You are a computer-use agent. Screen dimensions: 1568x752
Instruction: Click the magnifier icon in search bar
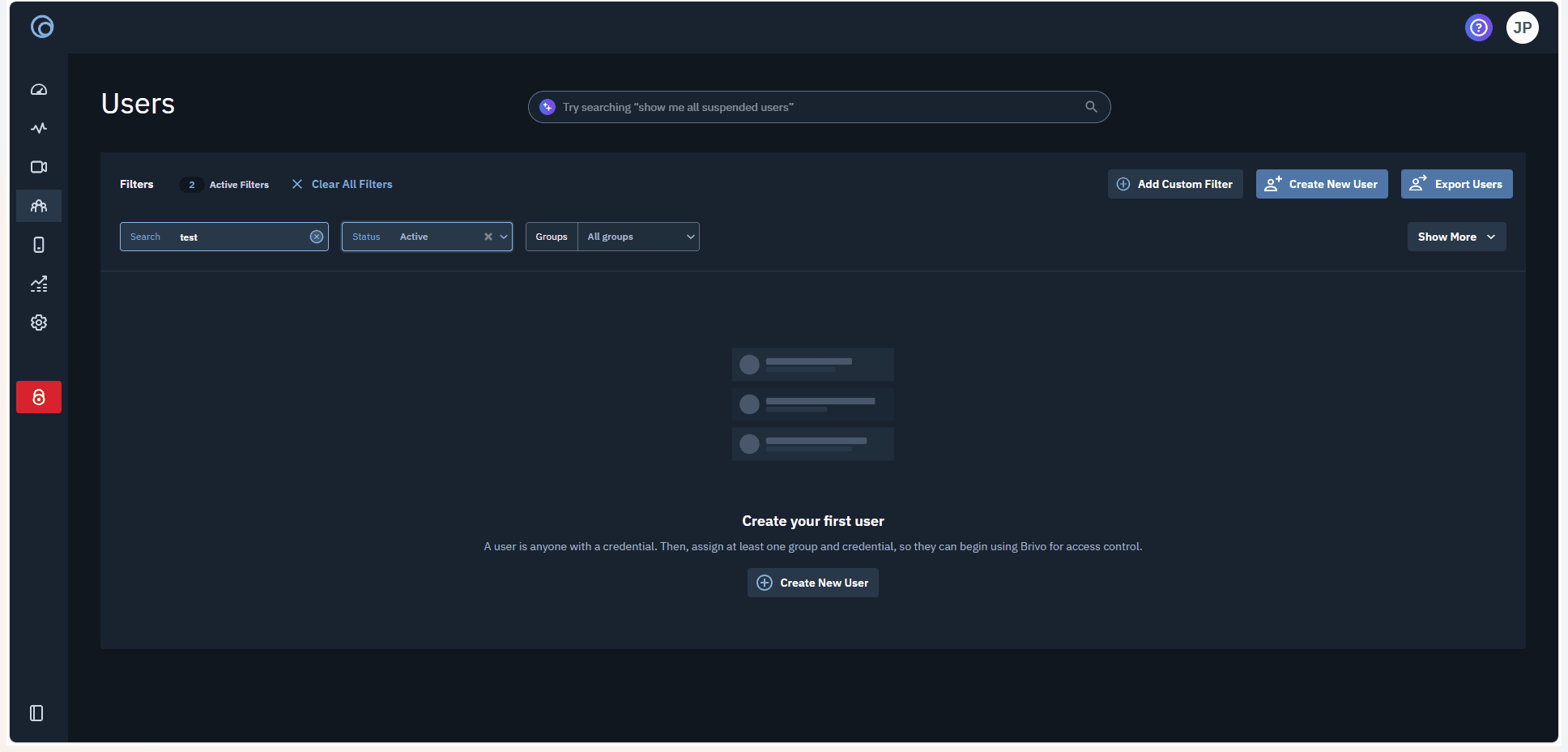(x=1091, y=107)
